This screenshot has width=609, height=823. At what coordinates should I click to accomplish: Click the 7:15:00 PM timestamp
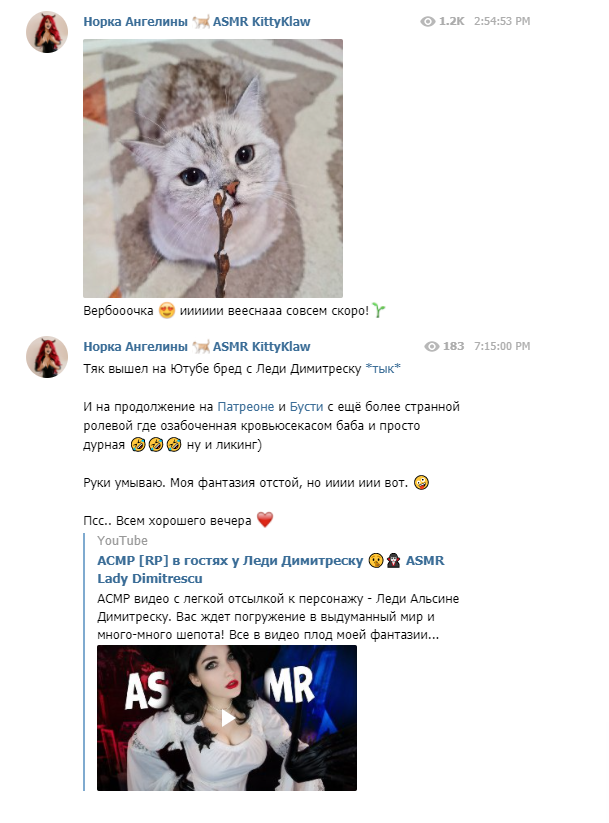coord(502,346)
